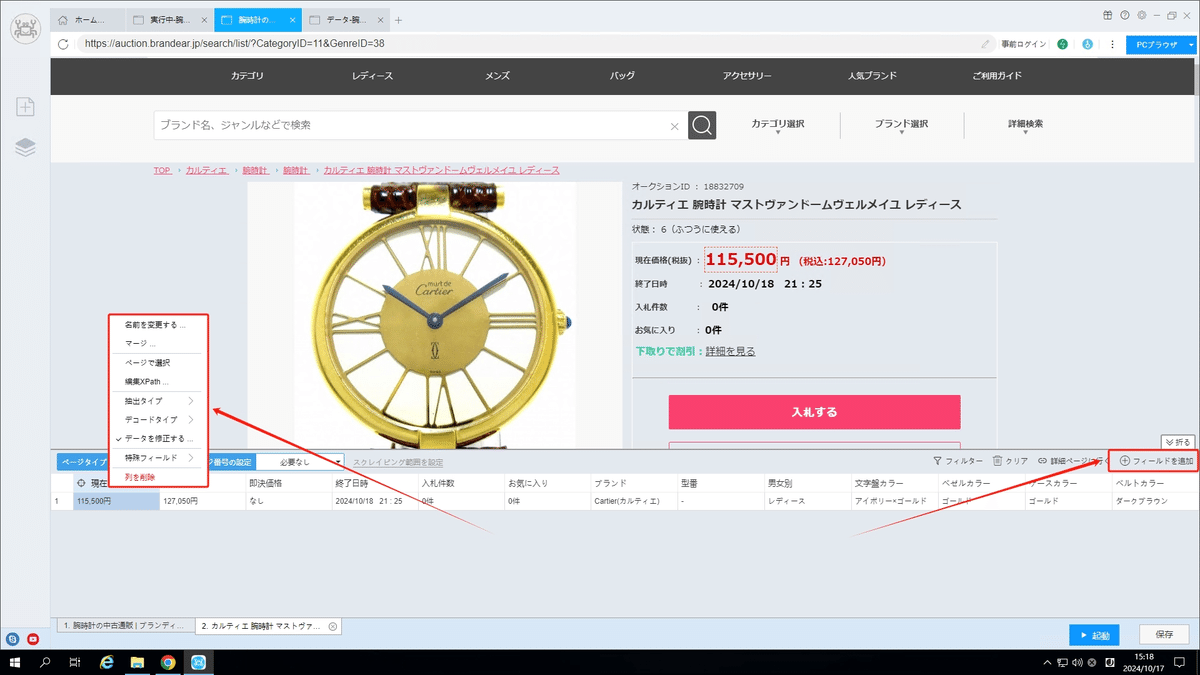Viewport: 1200px width, 675px height.
Task: Open 人気ブランド in site navigation
Action: click(x=872, y=76)
